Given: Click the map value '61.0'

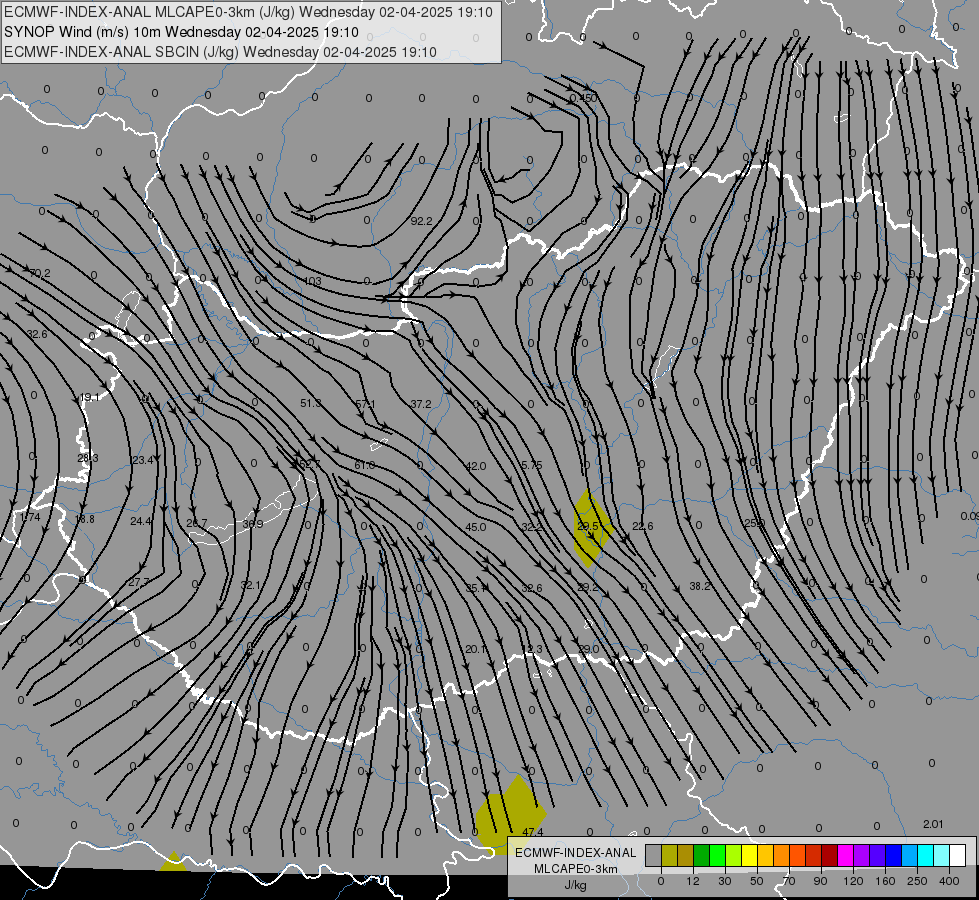Looking at the screenshot, I should tap(365, 465).
